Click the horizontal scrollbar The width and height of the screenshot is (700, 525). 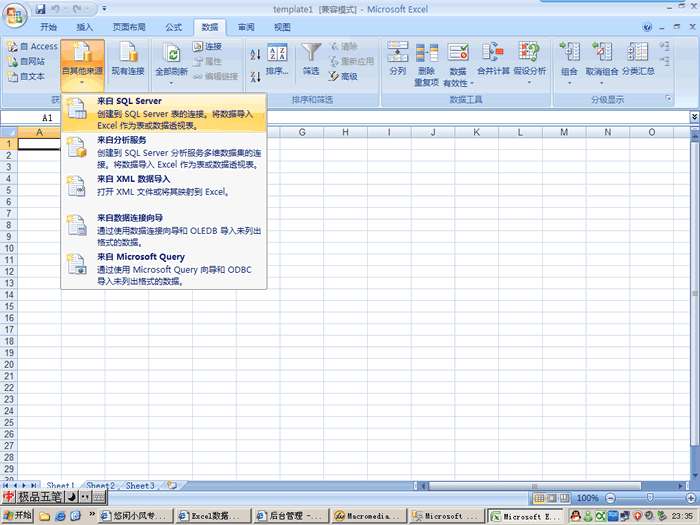tap(534, 486)
